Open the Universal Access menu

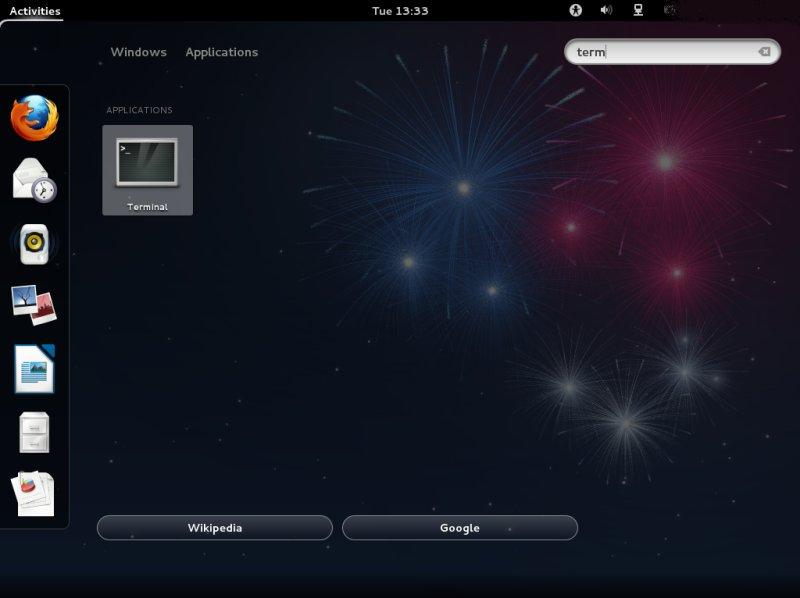(x=576, y=11)
